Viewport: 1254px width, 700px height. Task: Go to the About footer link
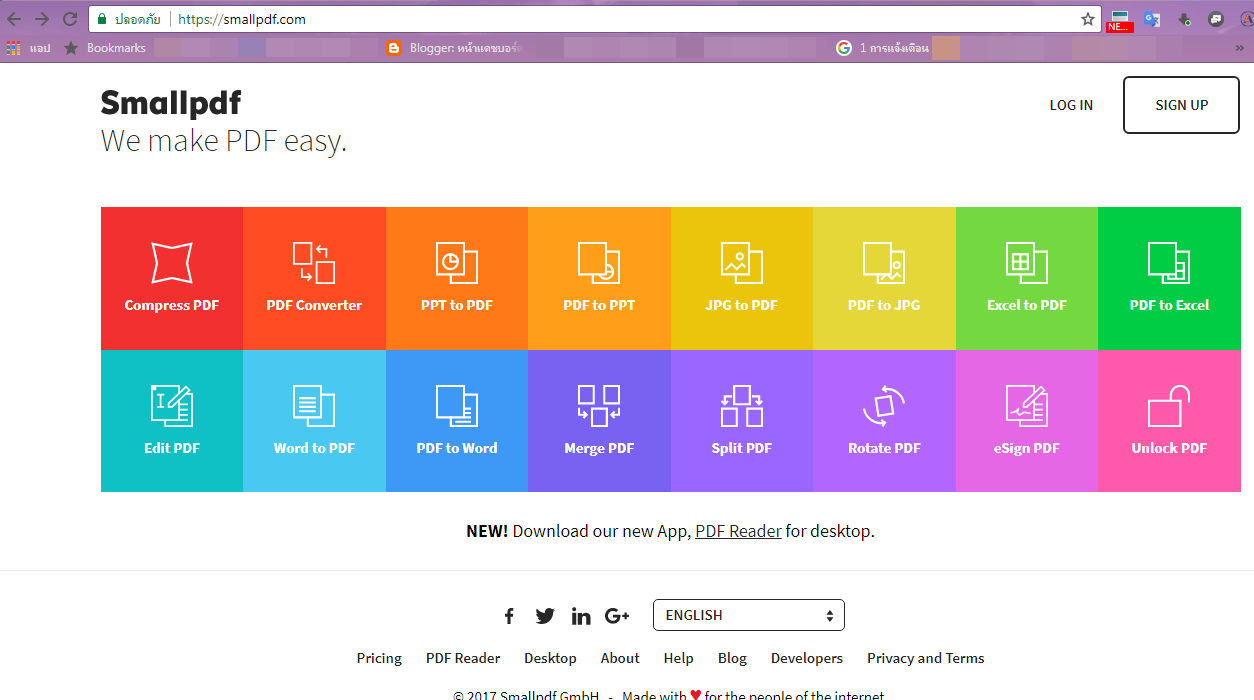[x=620, y=658]
